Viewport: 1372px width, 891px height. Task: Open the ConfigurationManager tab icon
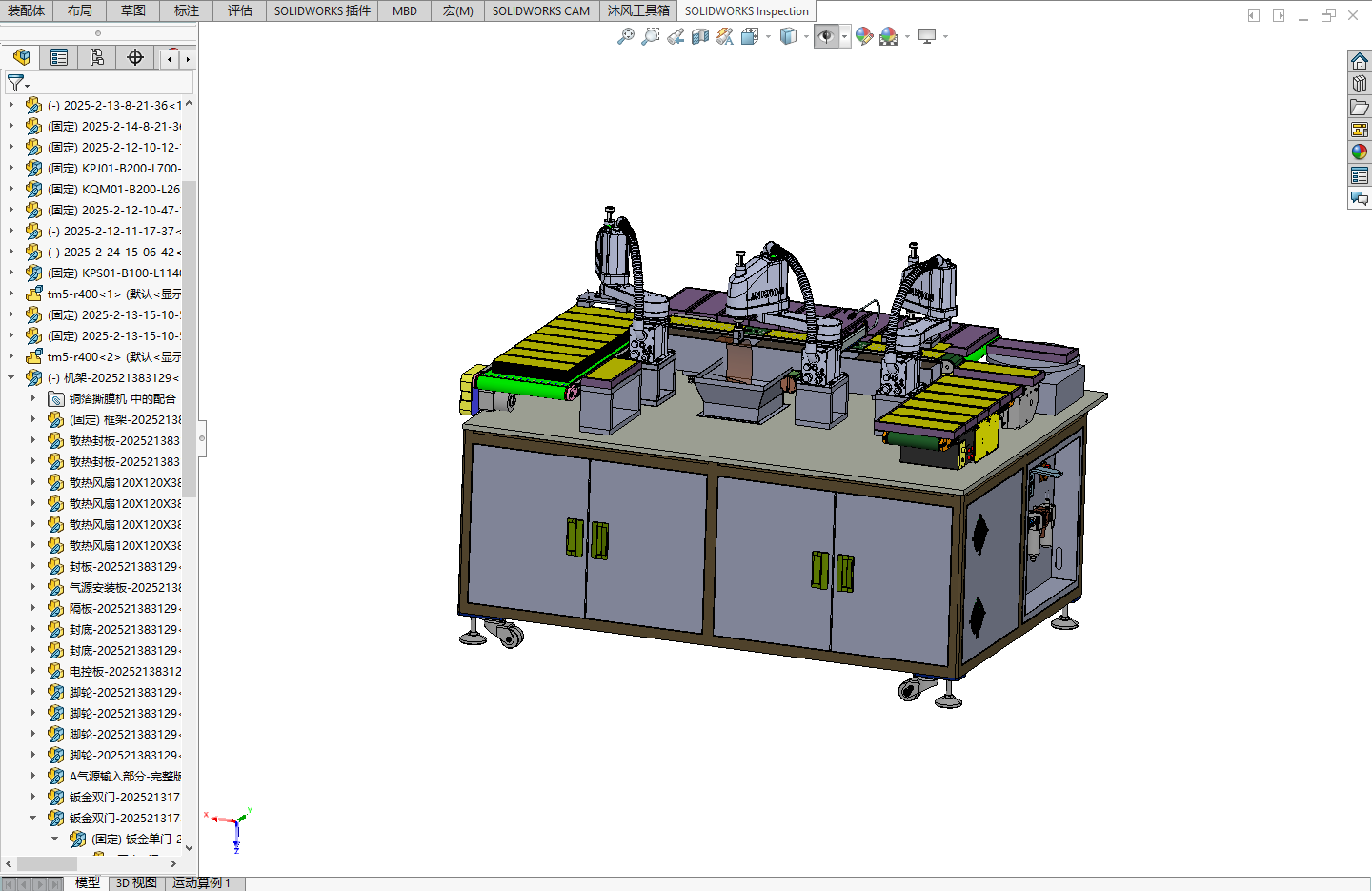tap(97, 57)
